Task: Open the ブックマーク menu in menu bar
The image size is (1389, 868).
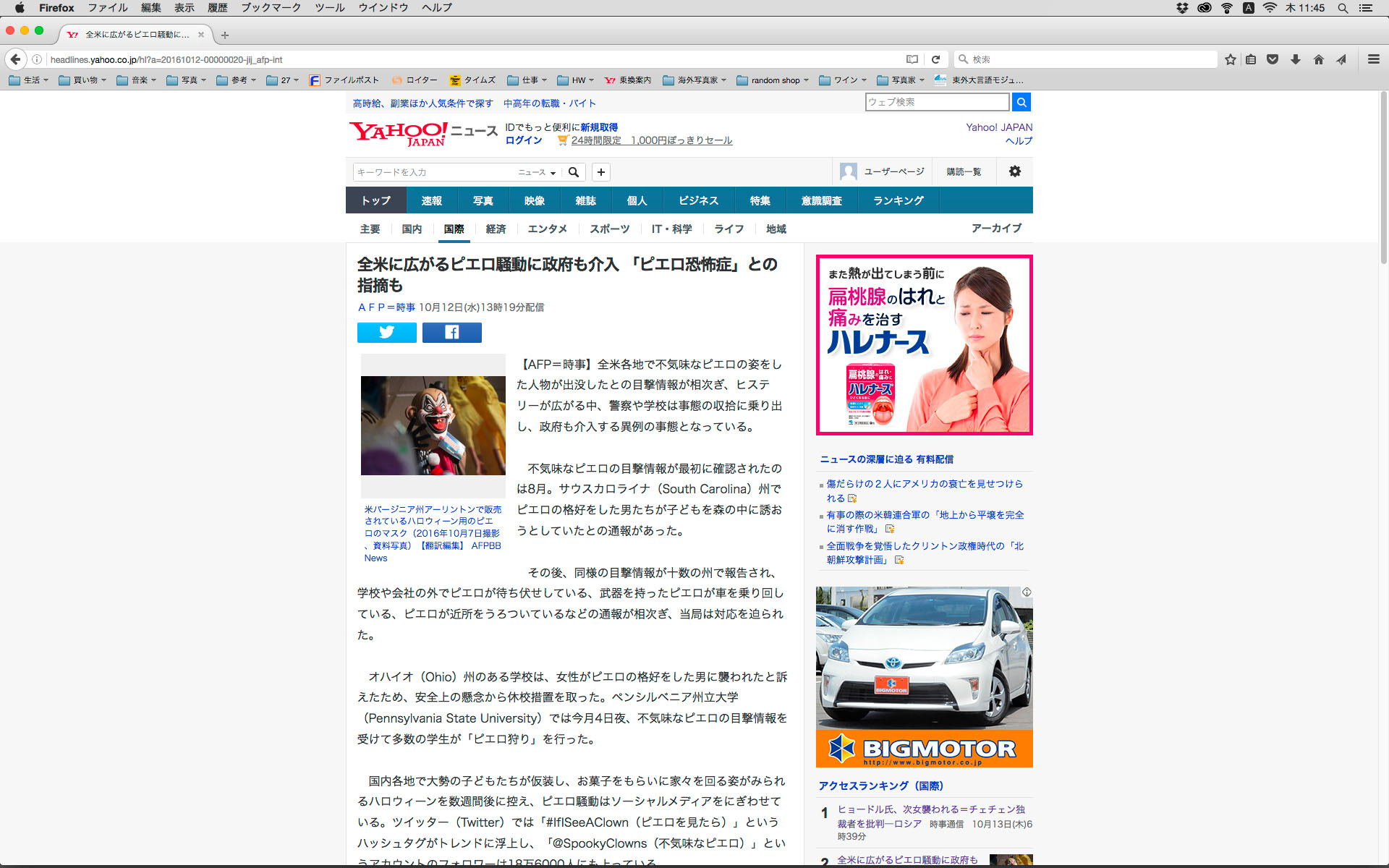Action: (x=271, y=8)
